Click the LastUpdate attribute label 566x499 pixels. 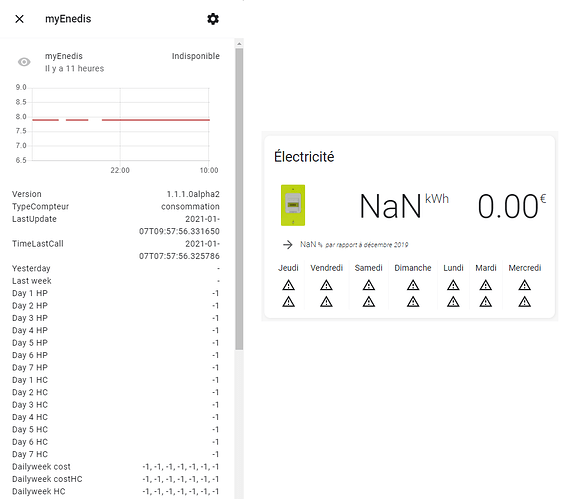pyautogui.click(x=34, y=219)
